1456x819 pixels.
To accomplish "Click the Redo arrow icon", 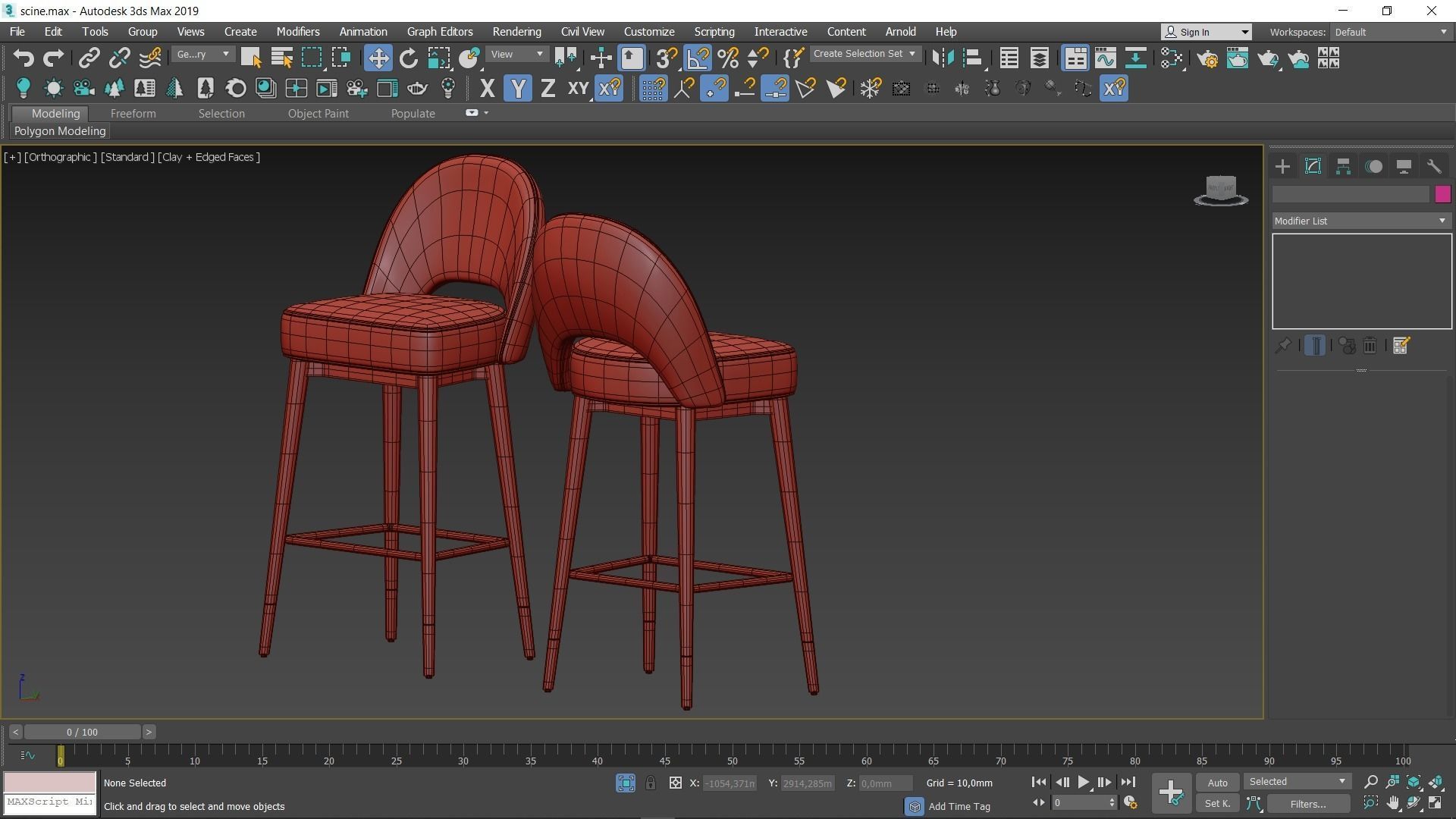I will [53, 58].
